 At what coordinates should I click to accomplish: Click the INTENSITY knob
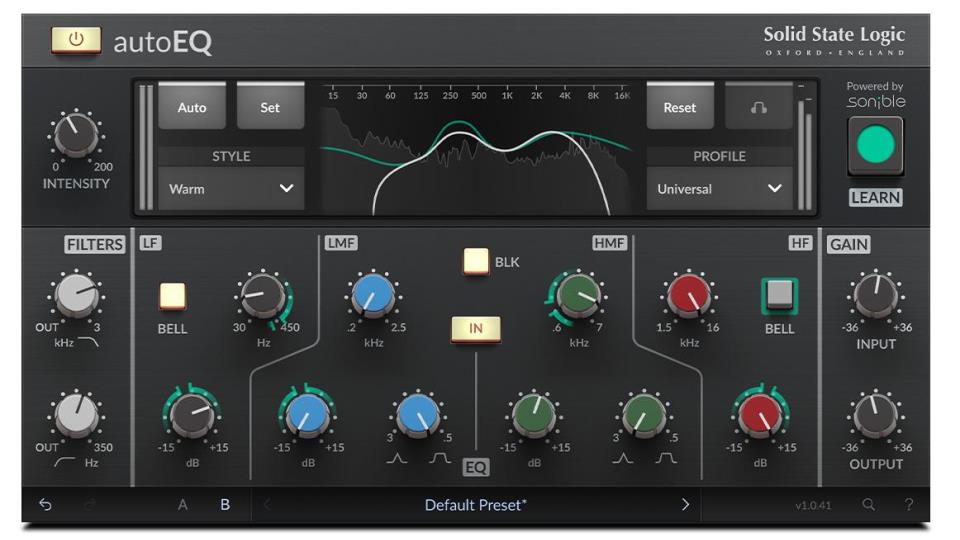click(x=76, y=135)
